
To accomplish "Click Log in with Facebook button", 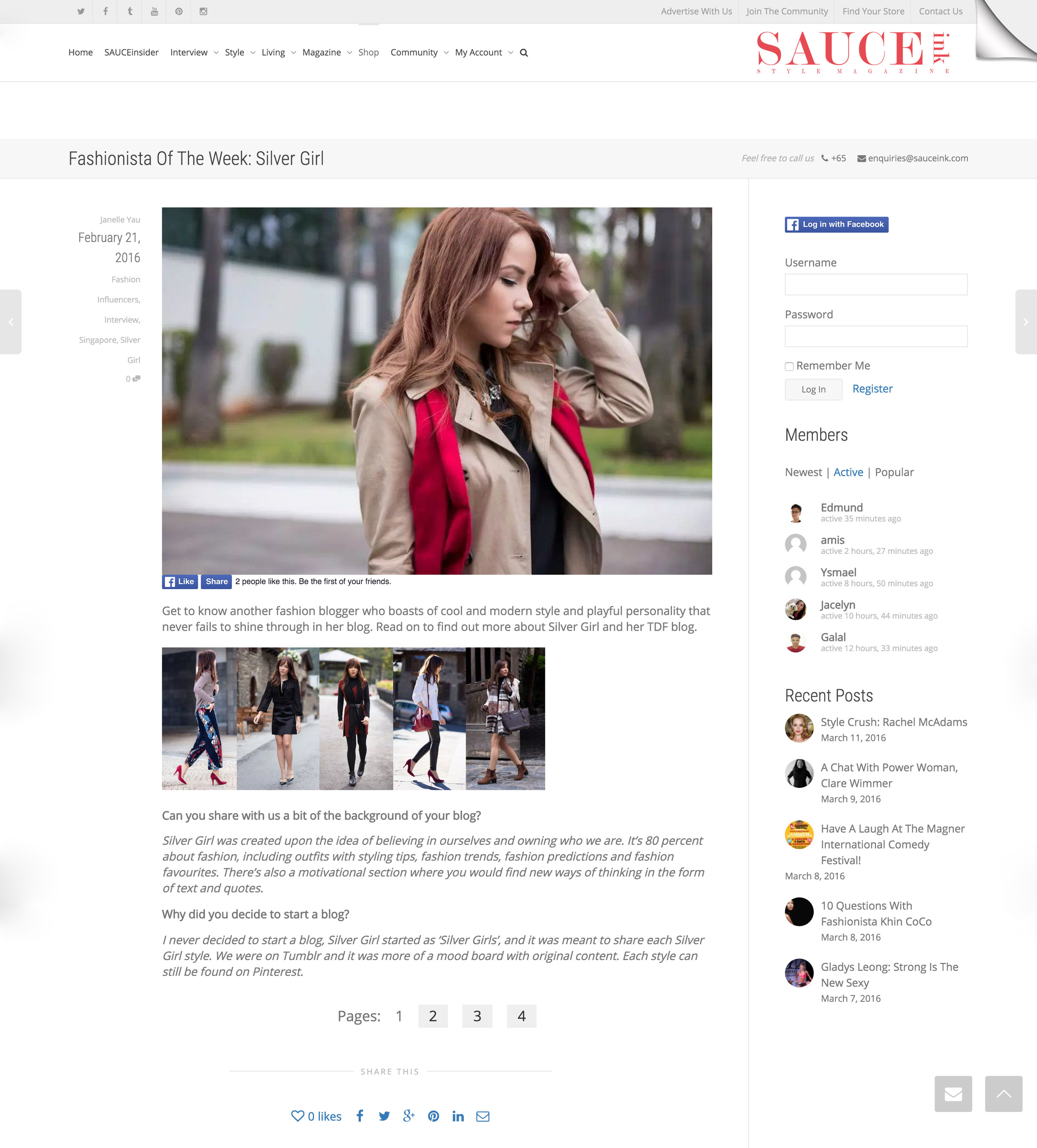I will coord(837,224).
